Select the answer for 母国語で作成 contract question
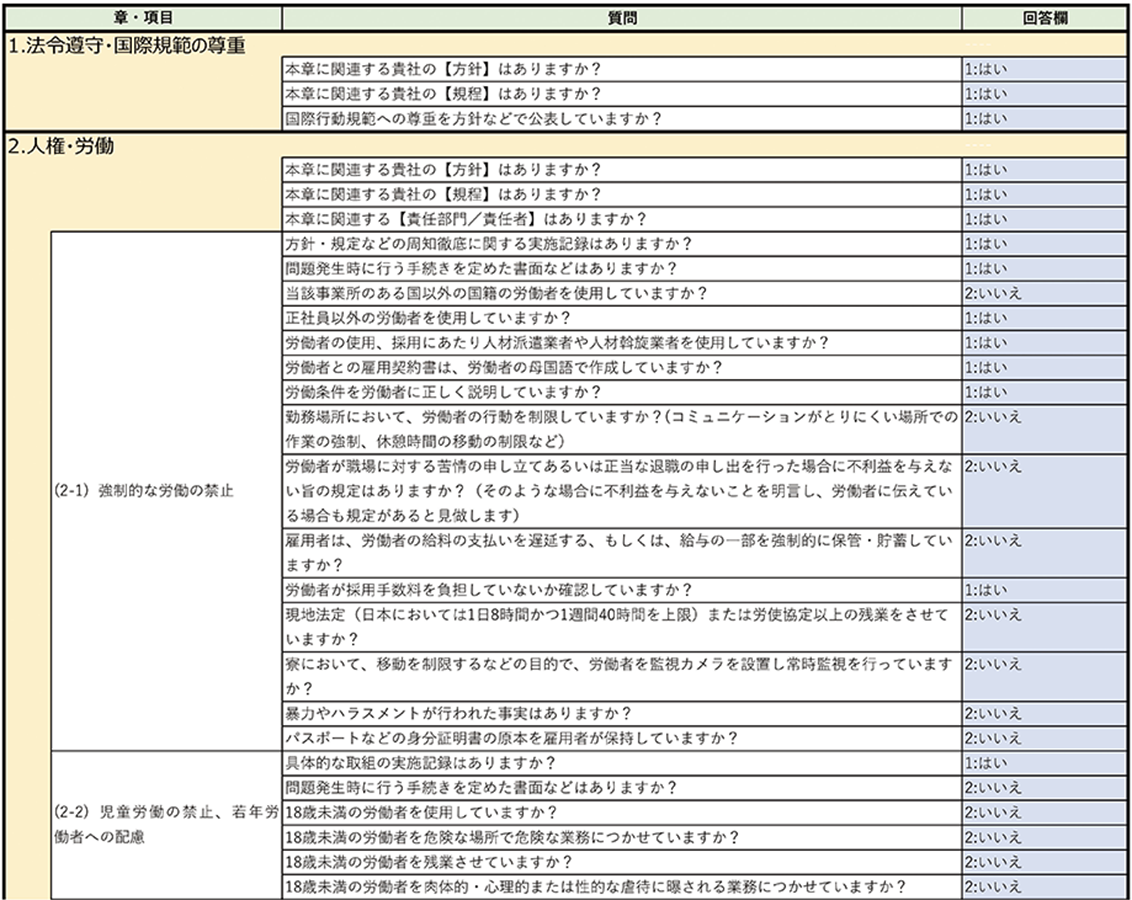 pyautogui.click(x=1043, y=367)
